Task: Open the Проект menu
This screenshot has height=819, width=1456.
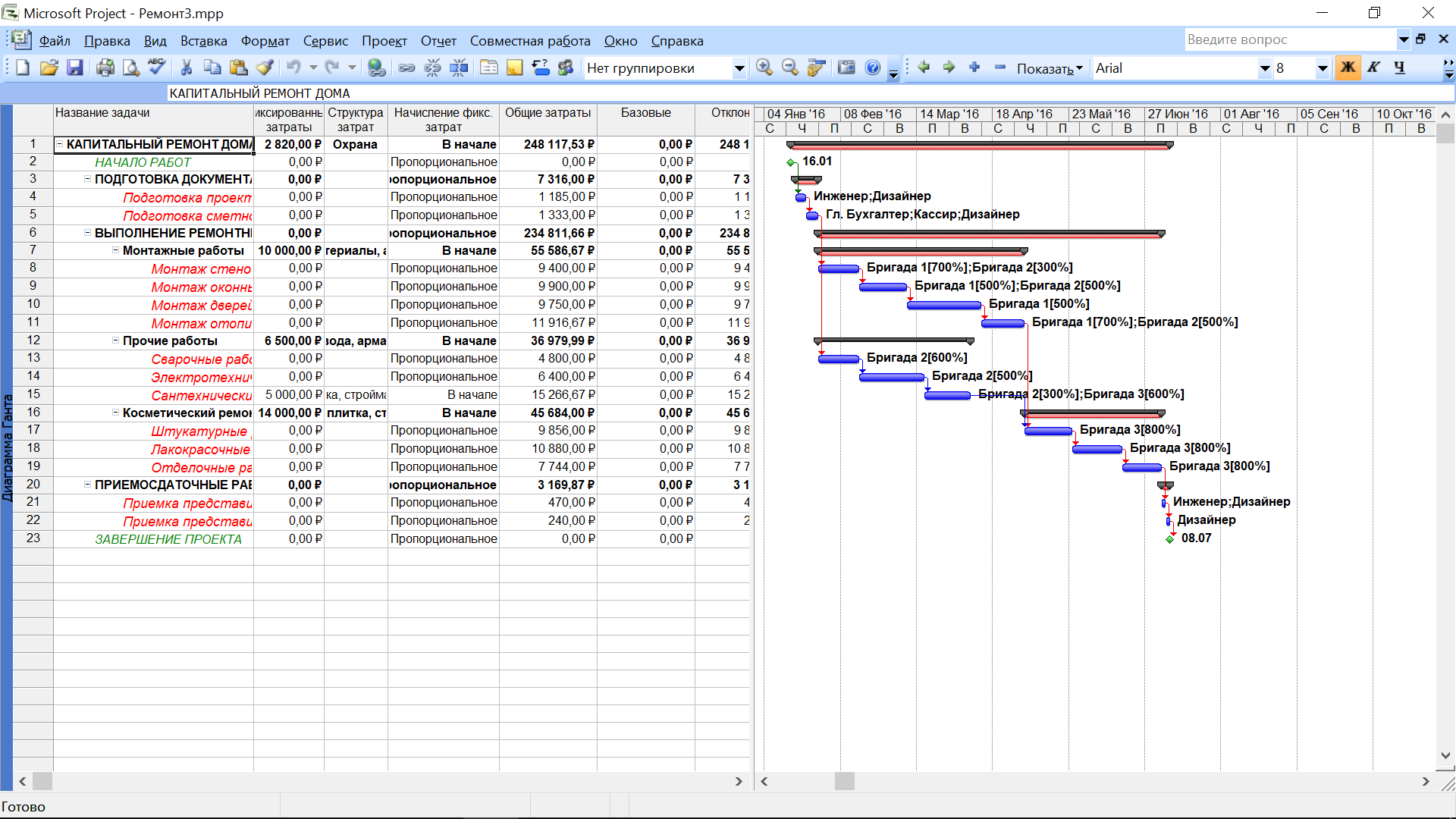Action: click(384, 41)
